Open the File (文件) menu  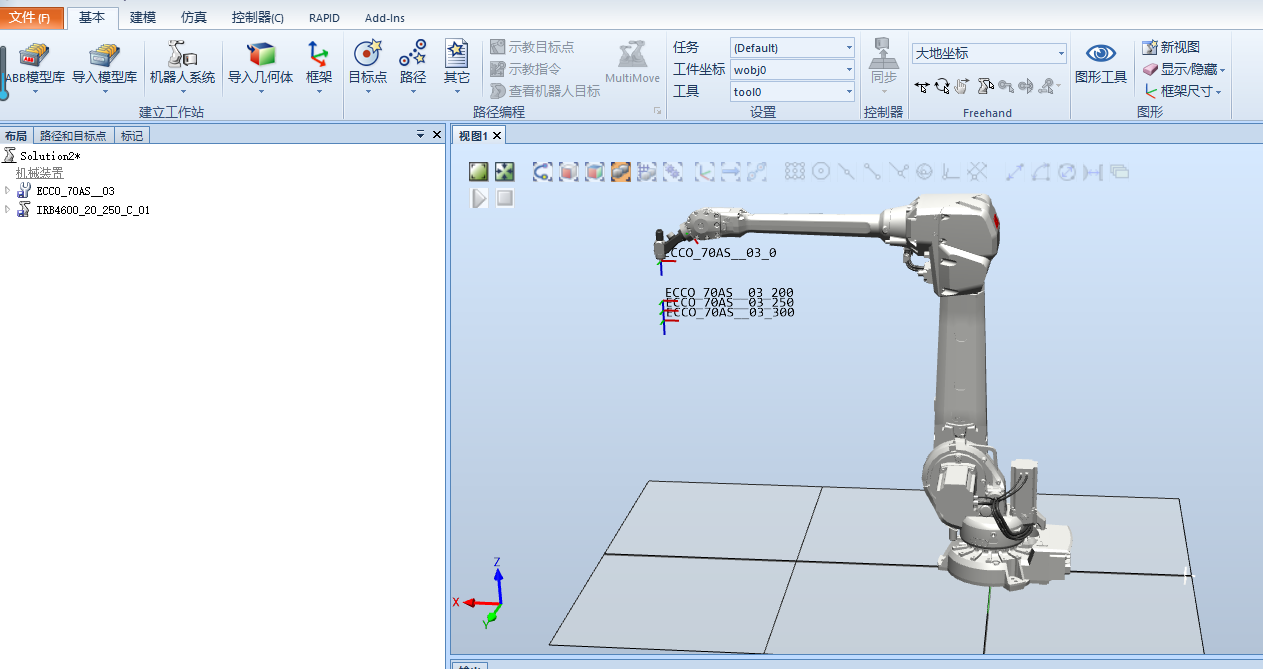[31, 18]
